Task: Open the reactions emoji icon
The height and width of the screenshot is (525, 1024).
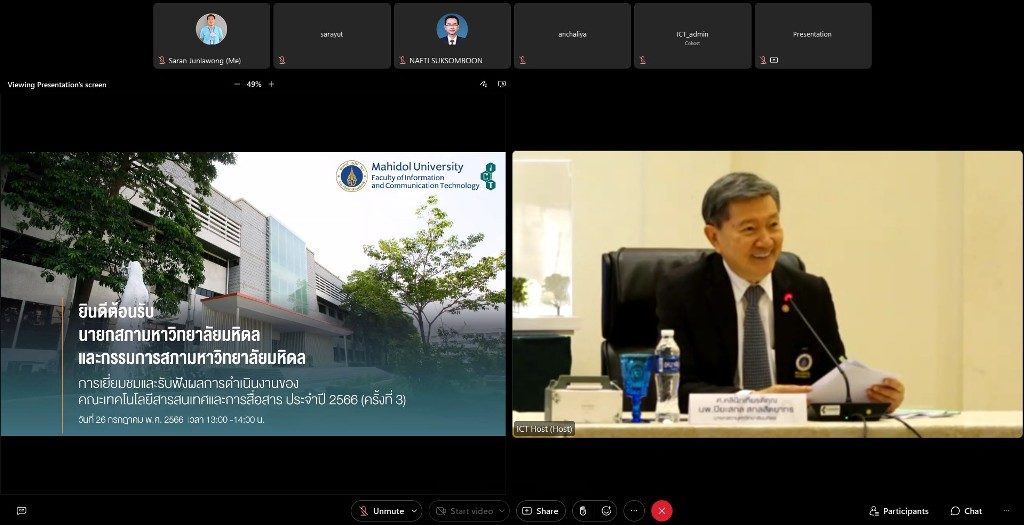Action: pos(606,511)
